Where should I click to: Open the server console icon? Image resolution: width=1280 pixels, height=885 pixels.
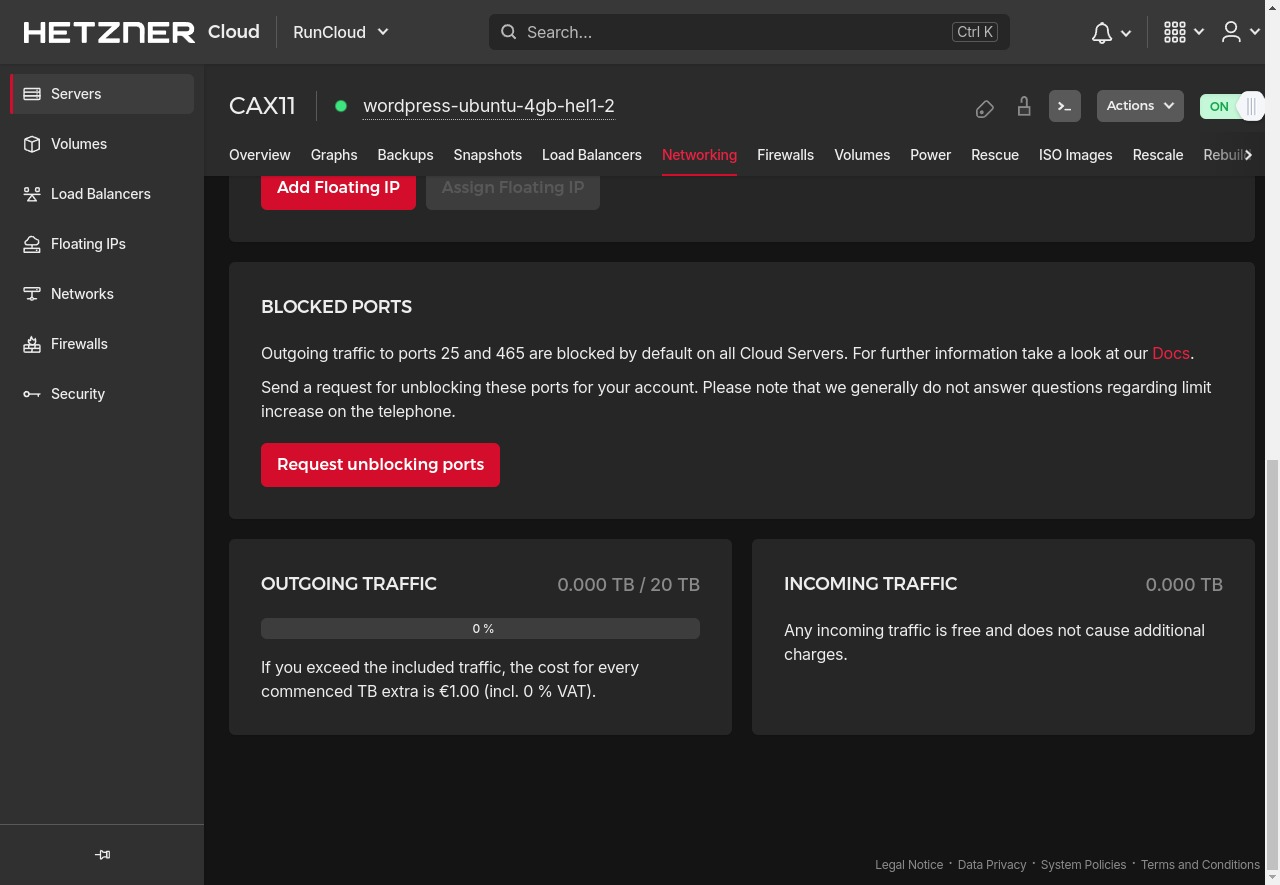click(1064, 106)
